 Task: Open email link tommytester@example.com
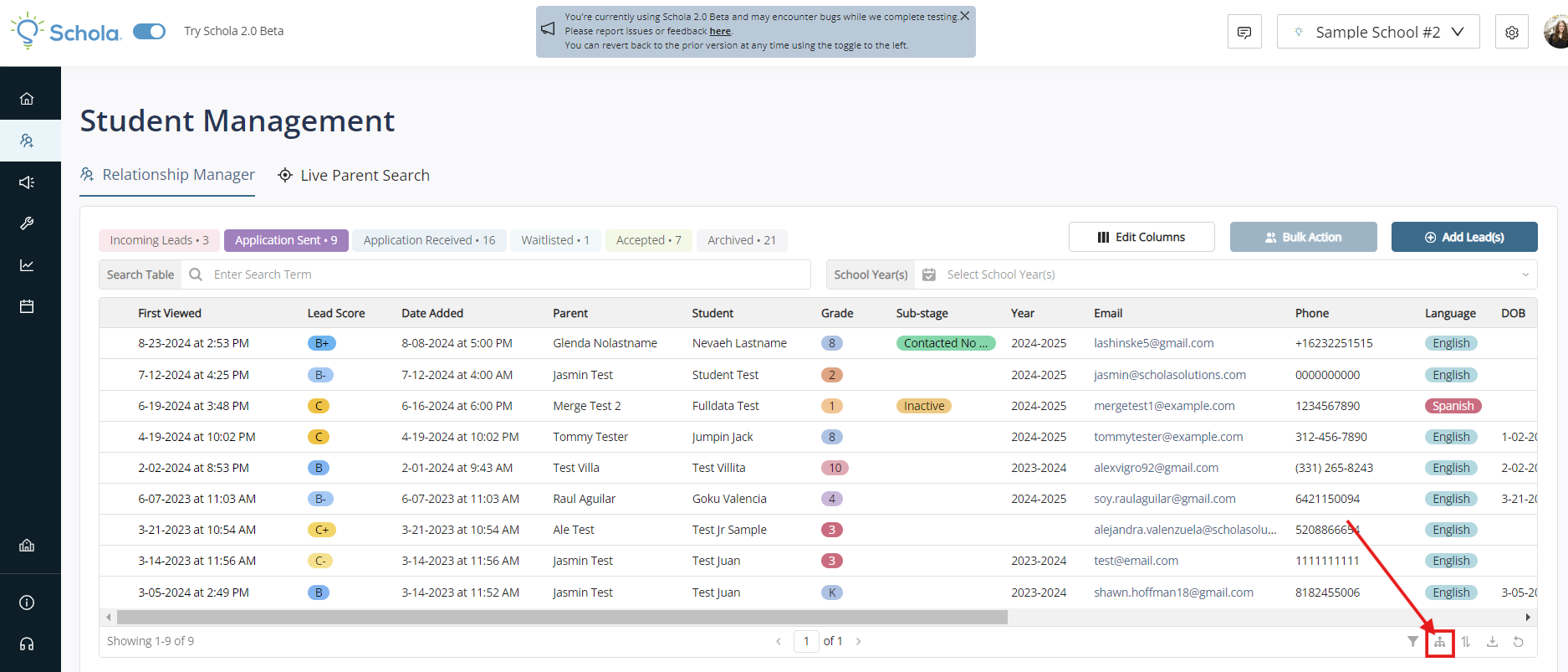[x=1168, y=437]
